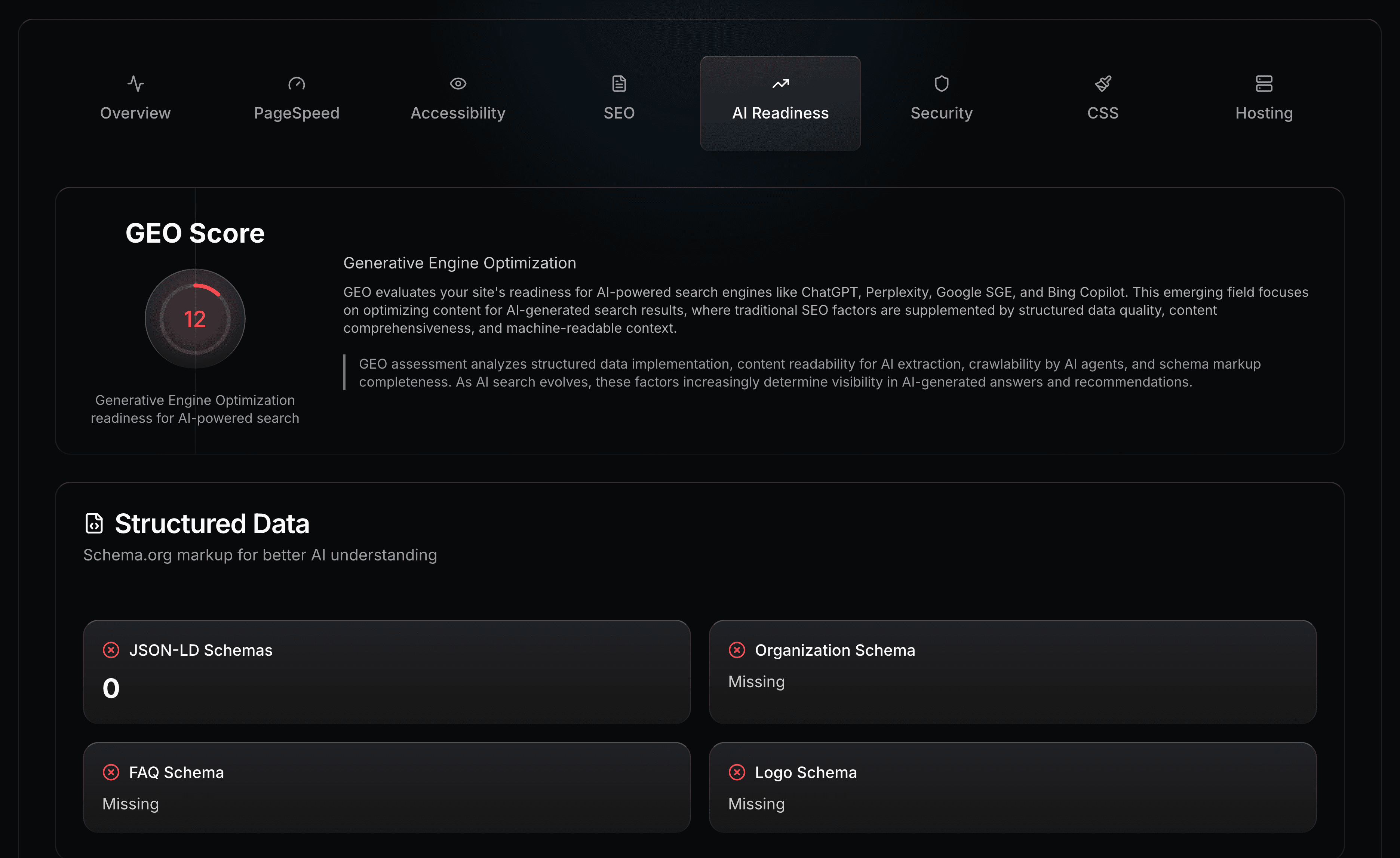Viewport: 1400px width, 858px height.
Task: Click the Generative Engine Optimization subheading
Action: click(460, 262)
